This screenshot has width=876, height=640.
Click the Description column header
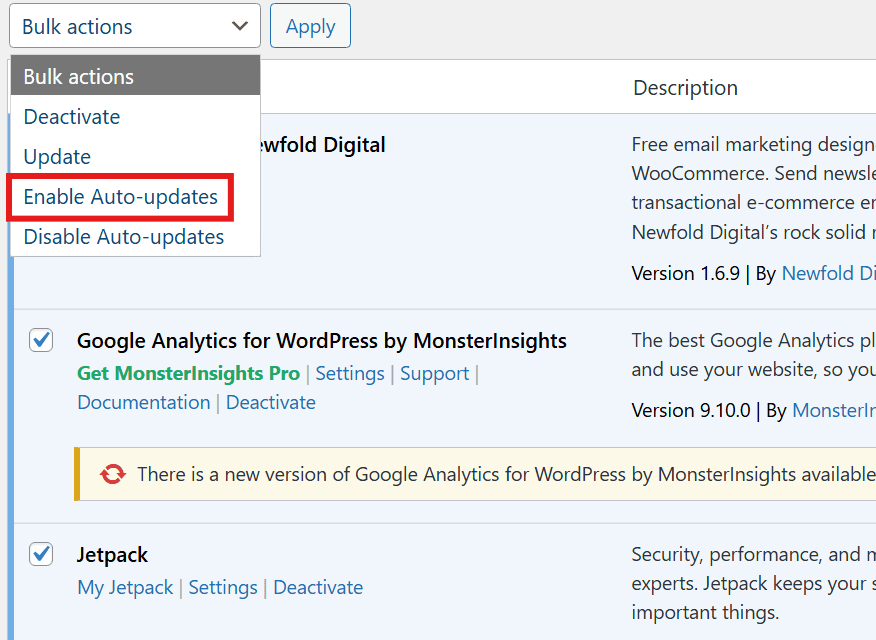coord(685,88)
